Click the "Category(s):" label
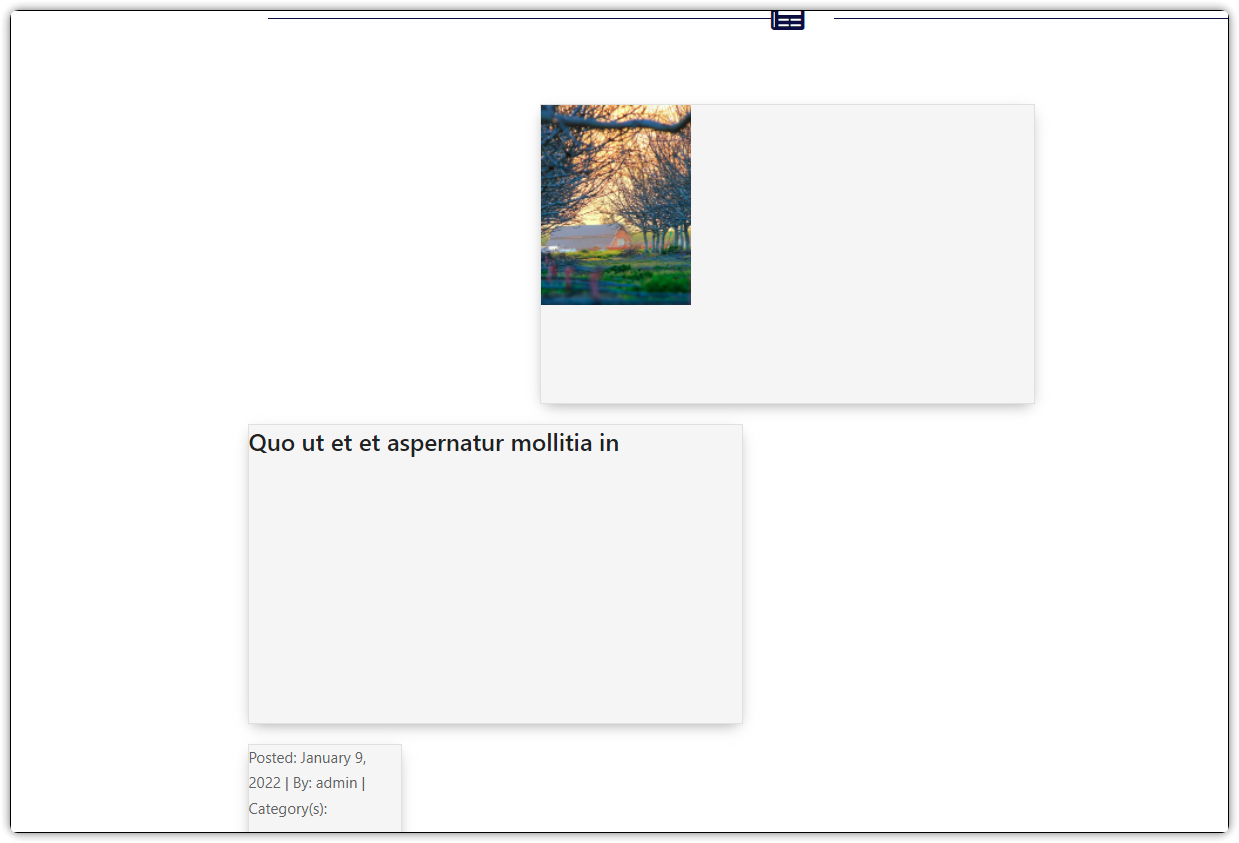Image resolution: width=1239 pixels, height=843 pixels. (288, 809)
